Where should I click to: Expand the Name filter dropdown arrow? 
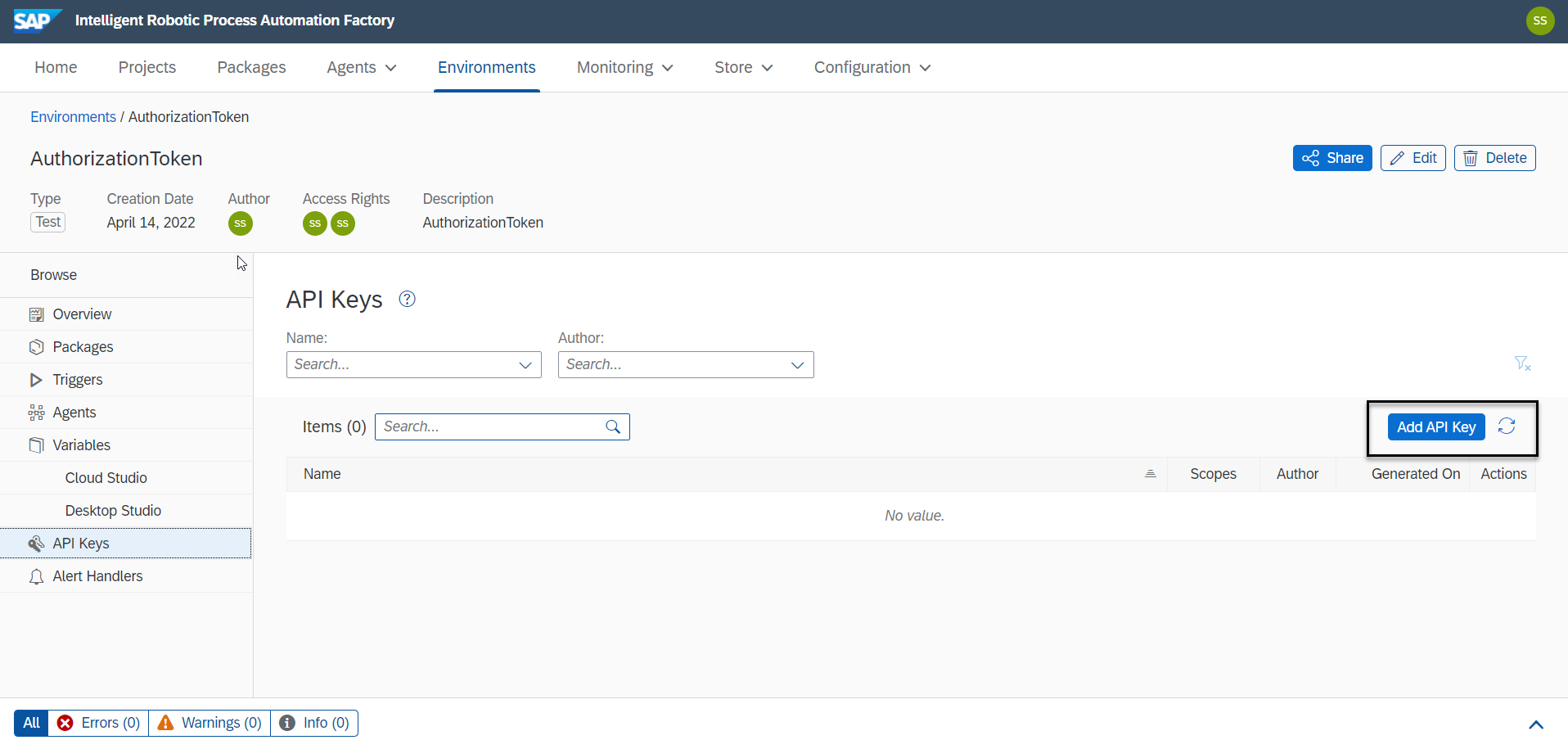pyautogui.click(x=525, y=365)
